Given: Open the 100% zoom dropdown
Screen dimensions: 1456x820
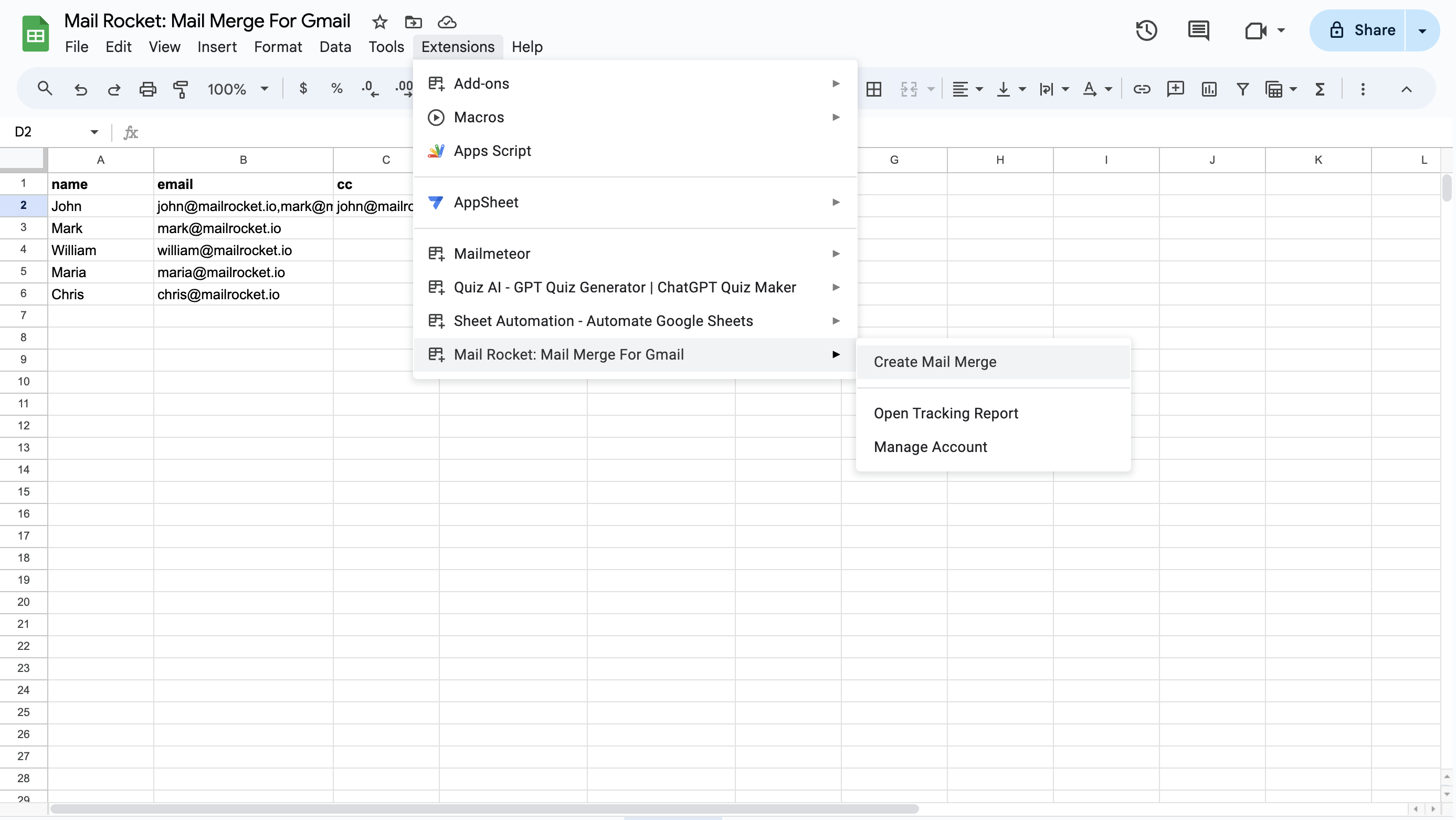Looking at the screenshot, I should (237, 89).
